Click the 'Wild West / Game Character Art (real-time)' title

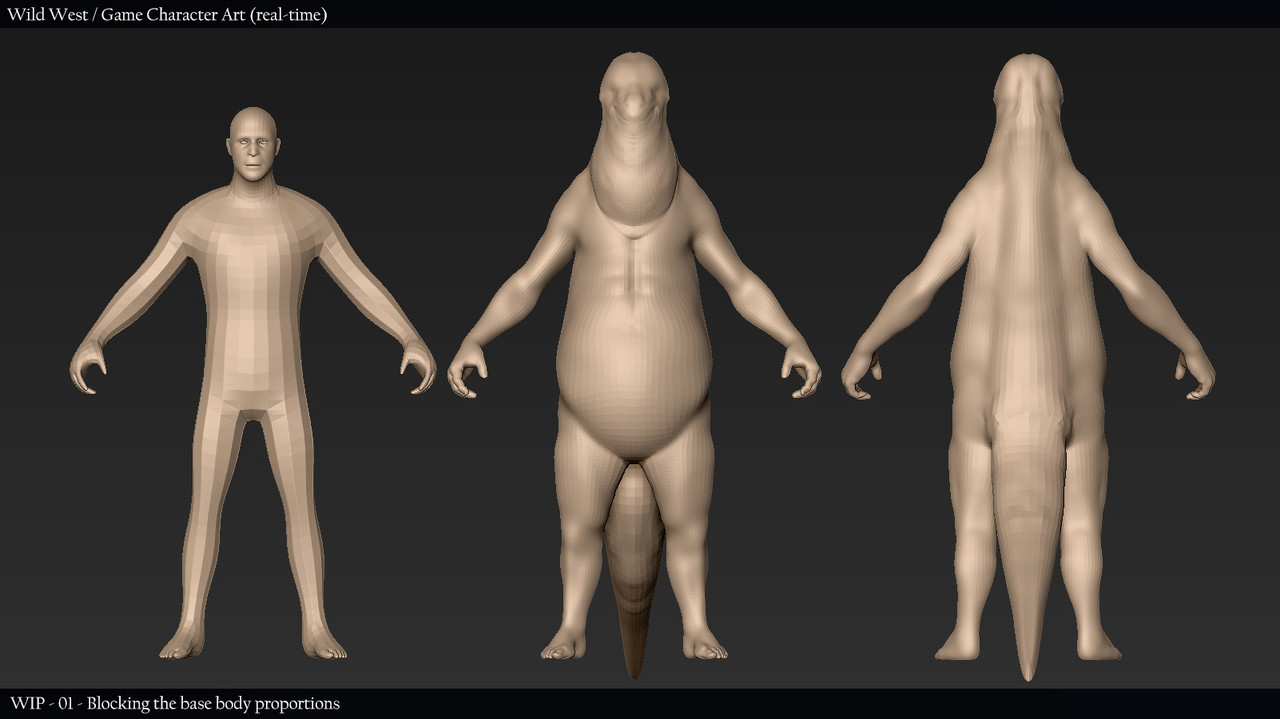(168, 14)
